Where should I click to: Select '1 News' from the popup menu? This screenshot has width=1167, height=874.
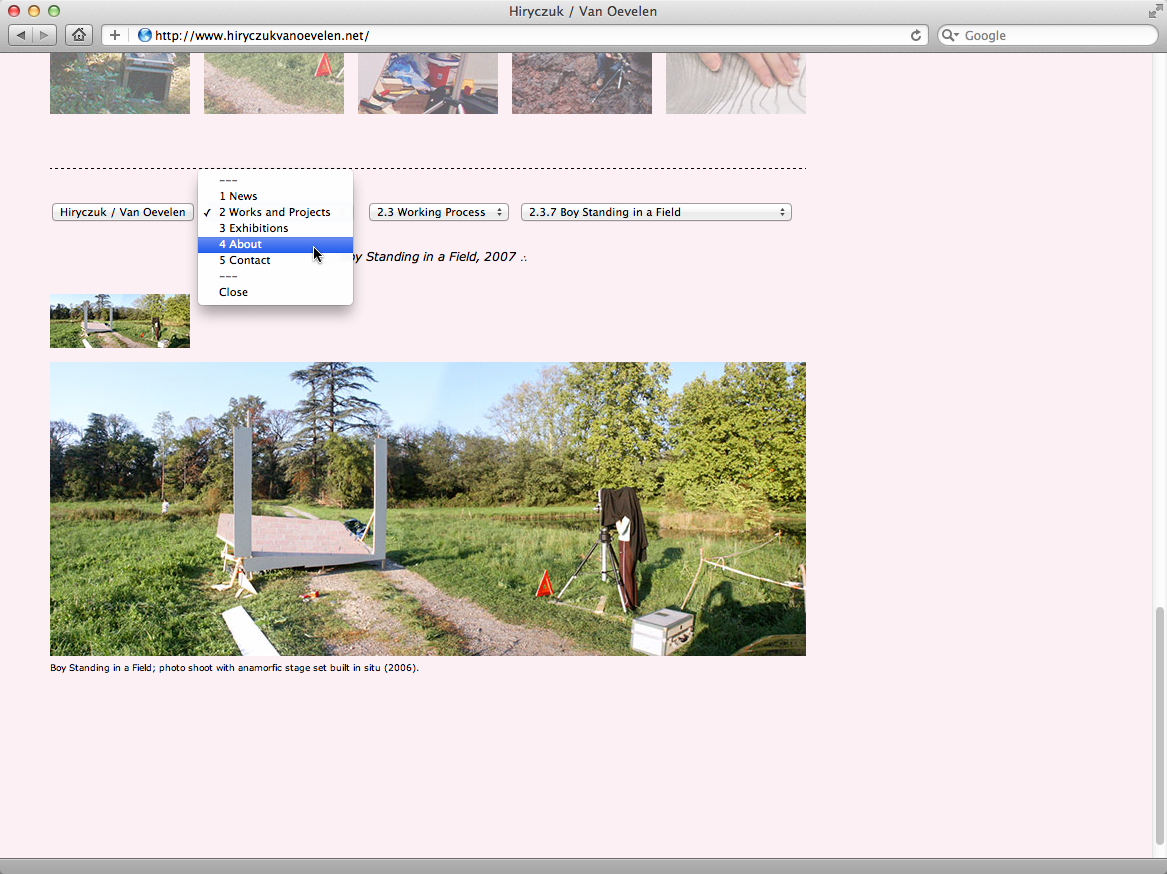pyautogui.click(x=238, y=196)
